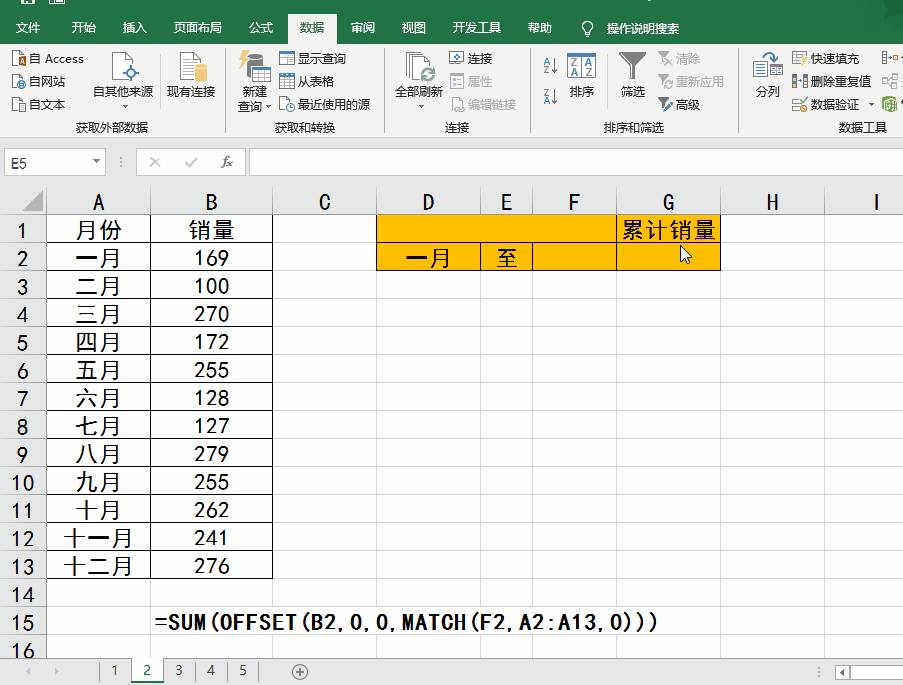
Task: Open the Developer (开发工具) ribbon tab
Action: point(477,28)
